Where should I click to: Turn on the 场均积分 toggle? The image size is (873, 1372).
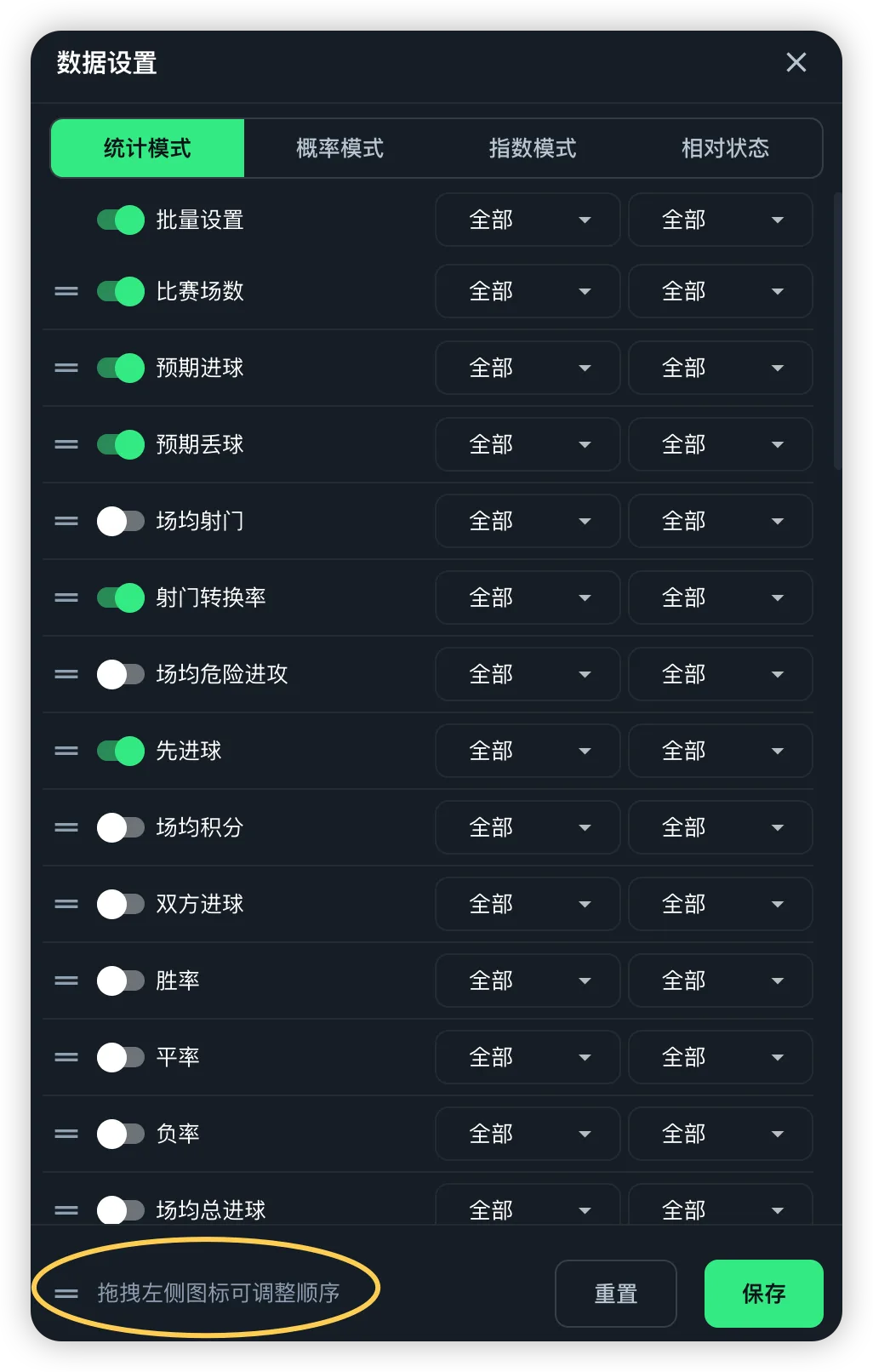[121, 827]
